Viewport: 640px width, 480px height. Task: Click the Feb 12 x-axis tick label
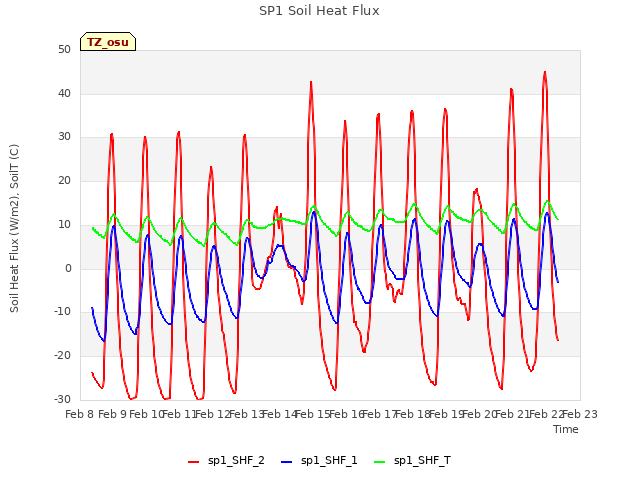pos(212,414)
